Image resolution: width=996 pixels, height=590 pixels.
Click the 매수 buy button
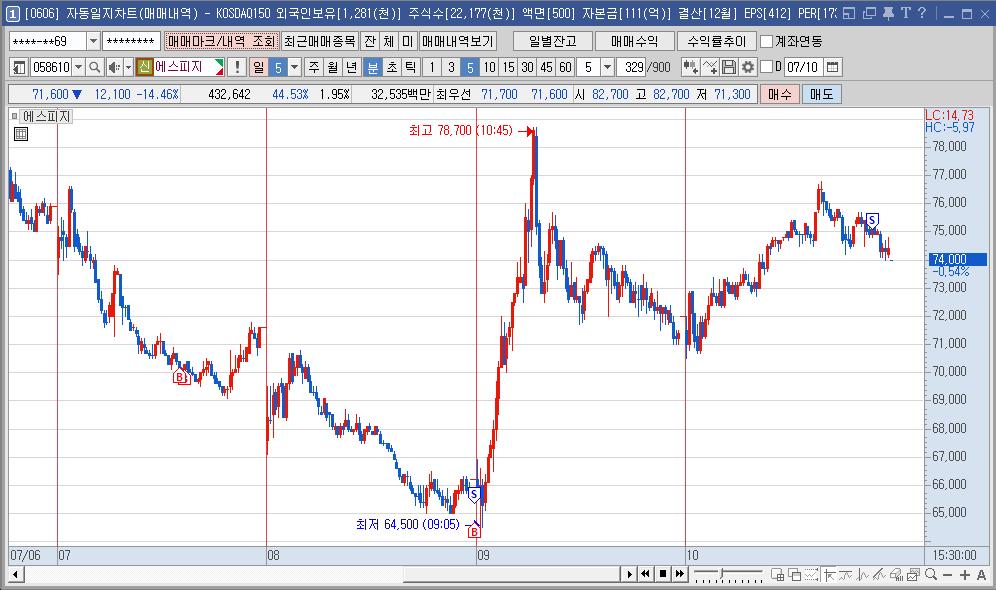point(779,95)
